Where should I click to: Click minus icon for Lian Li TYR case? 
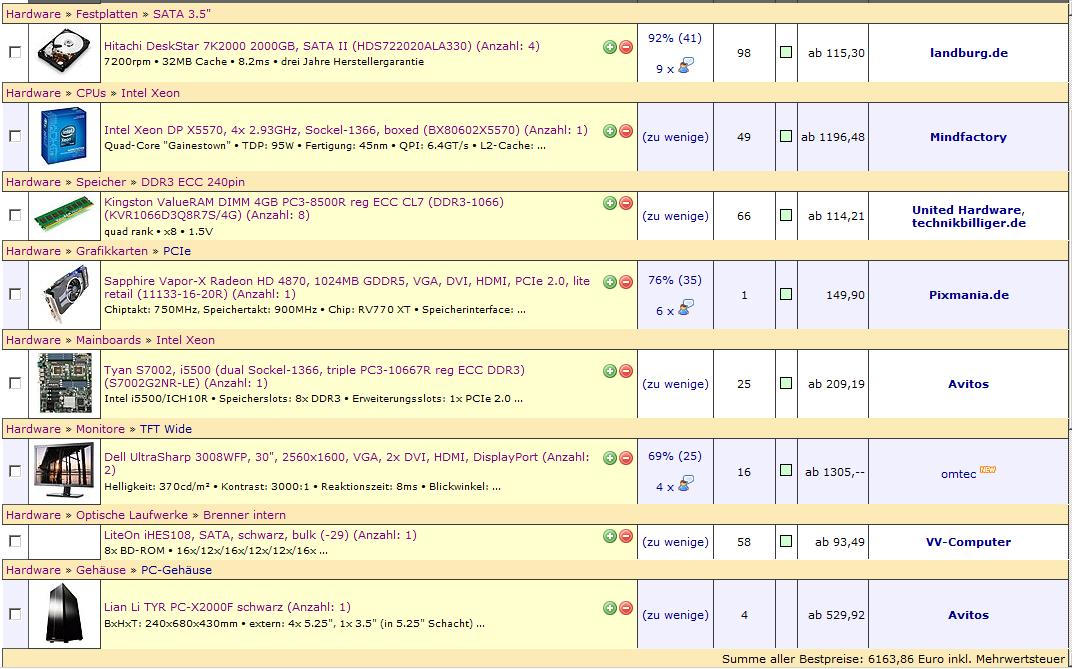tap(626, 607)
